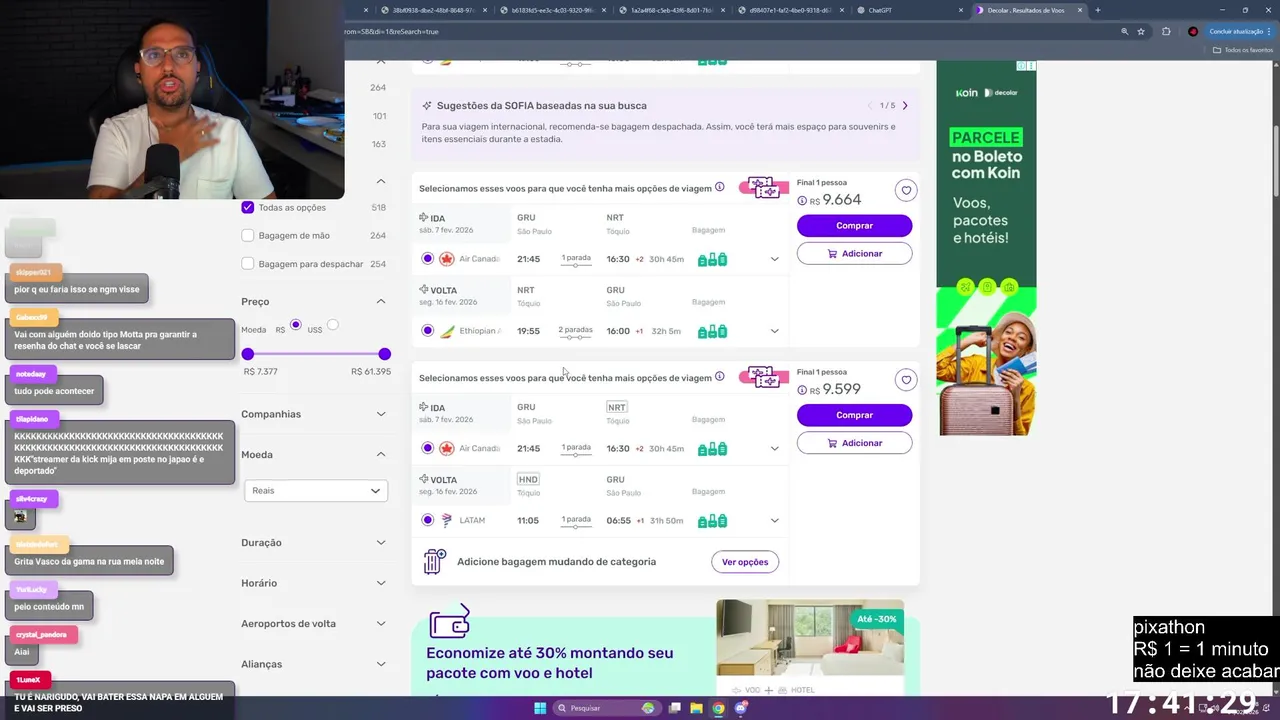The width and height of the screenshot is (1280, 720).
Task: Select Air Canada outbound radio in 9.664 card
Action: 427,259
